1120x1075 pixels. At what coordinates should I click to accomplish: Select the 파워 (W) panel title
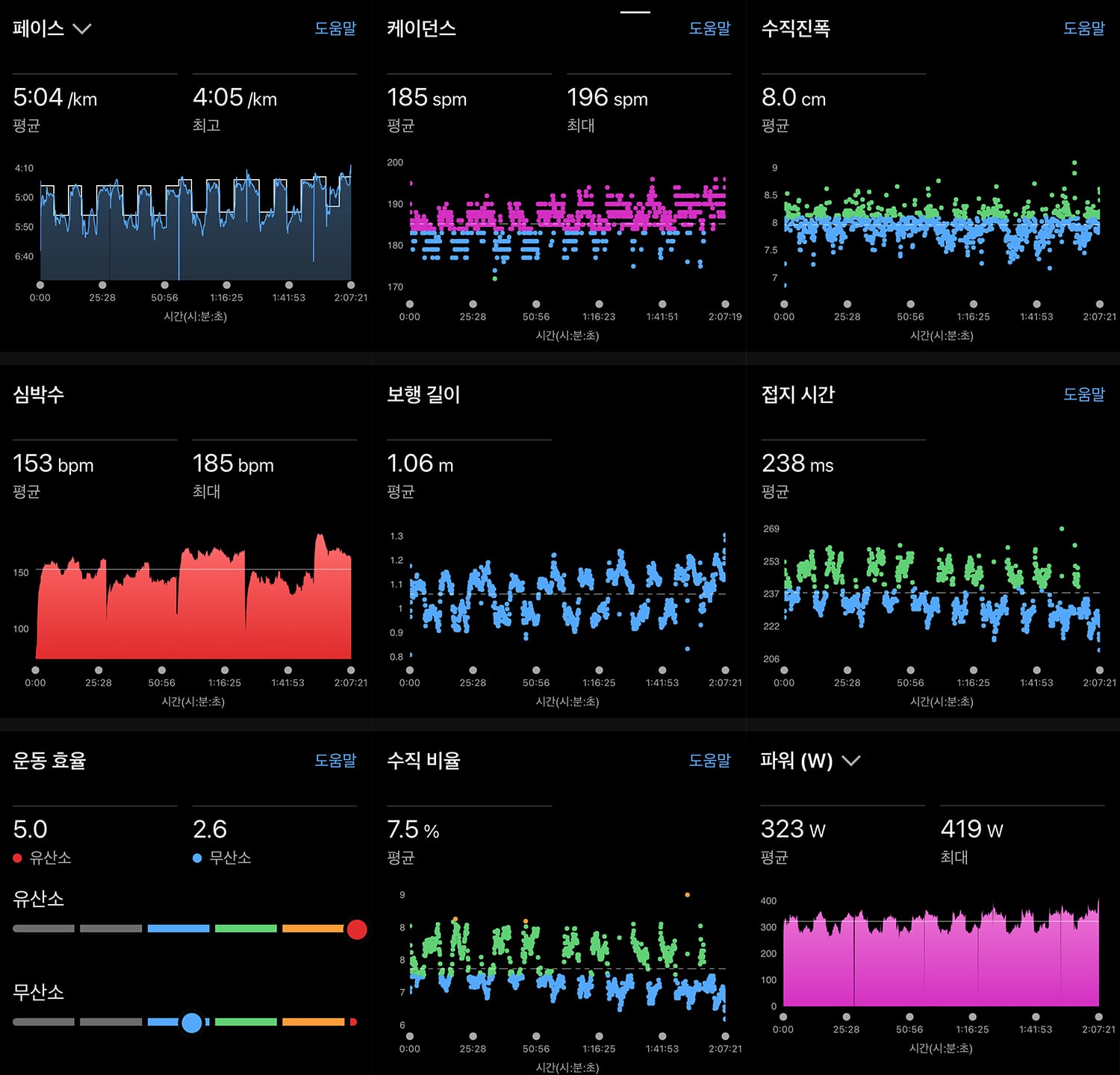pyautogui.click(x=797, y=761)
